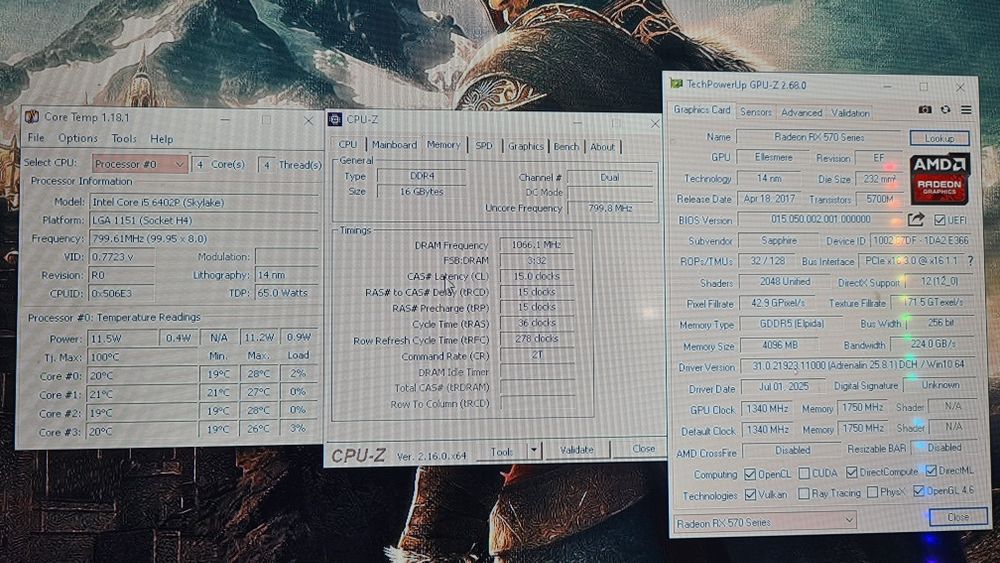Toggle the CUDA checkbox
This screenshot has width=1000, height=563.
click(804, 473)
